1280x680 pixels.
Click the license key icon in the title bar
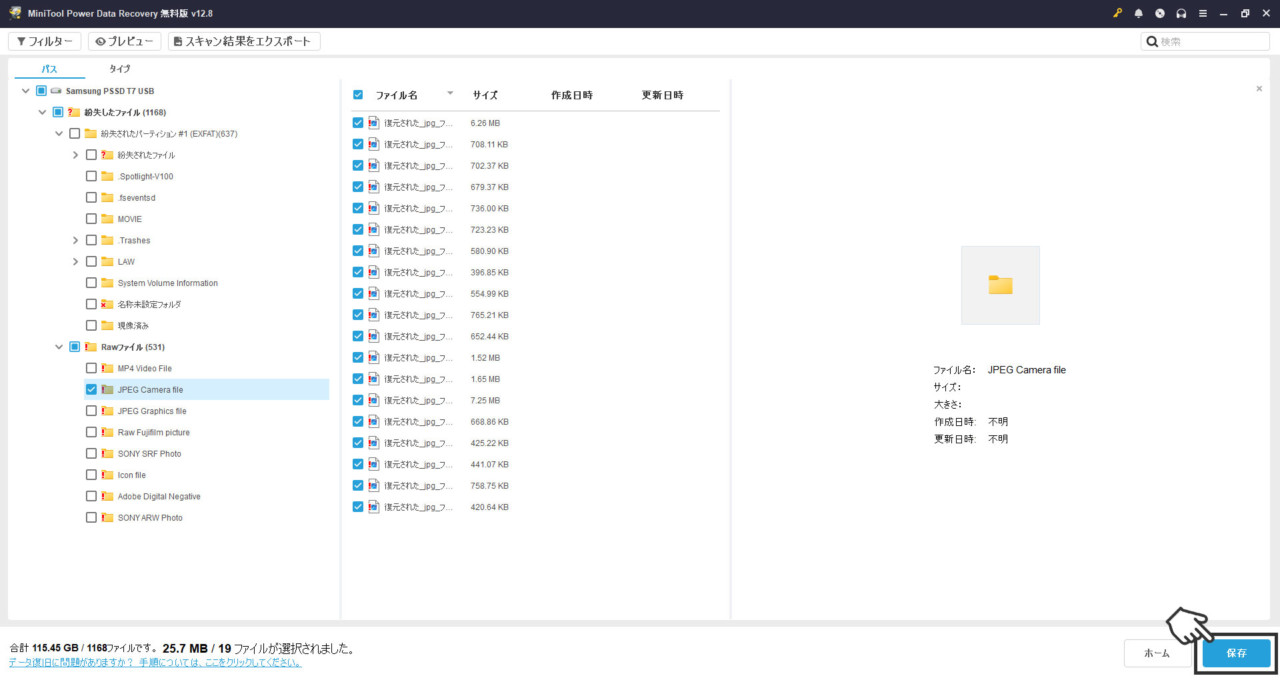coord(1118,13)
